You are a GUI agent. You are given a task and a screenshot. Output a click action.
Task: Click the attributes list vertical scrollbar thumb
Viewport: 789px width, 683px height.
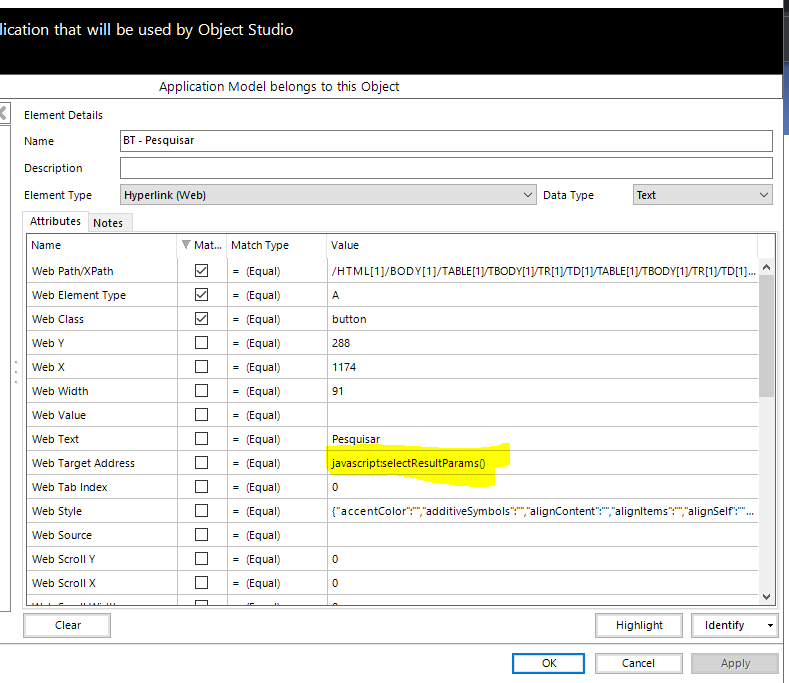pos(766,336)
